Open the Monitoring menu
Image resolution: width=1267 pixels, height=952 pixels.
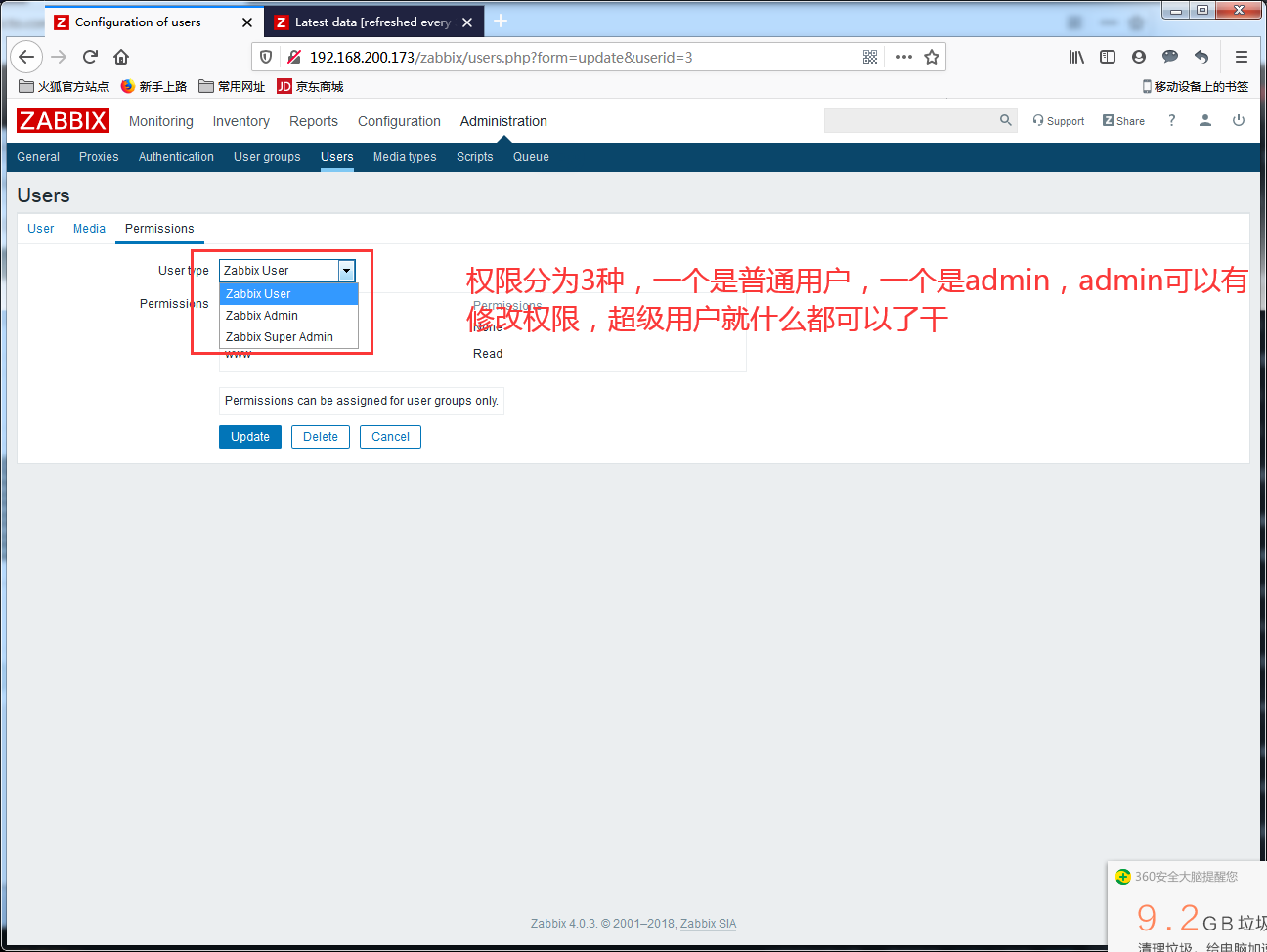tap(161, 121)
